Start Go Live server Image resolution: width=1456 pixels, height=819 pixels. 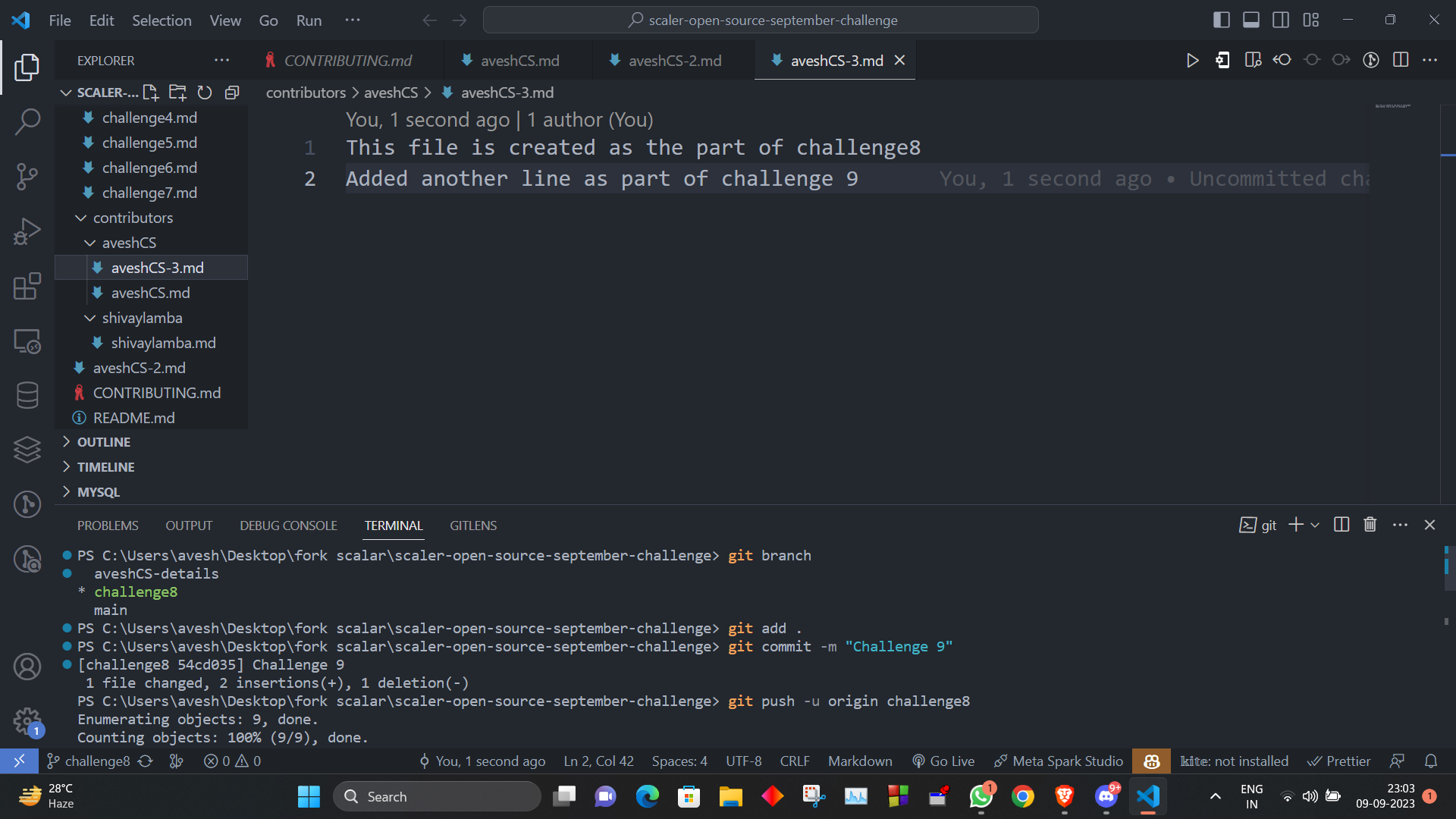click(943, 761)
